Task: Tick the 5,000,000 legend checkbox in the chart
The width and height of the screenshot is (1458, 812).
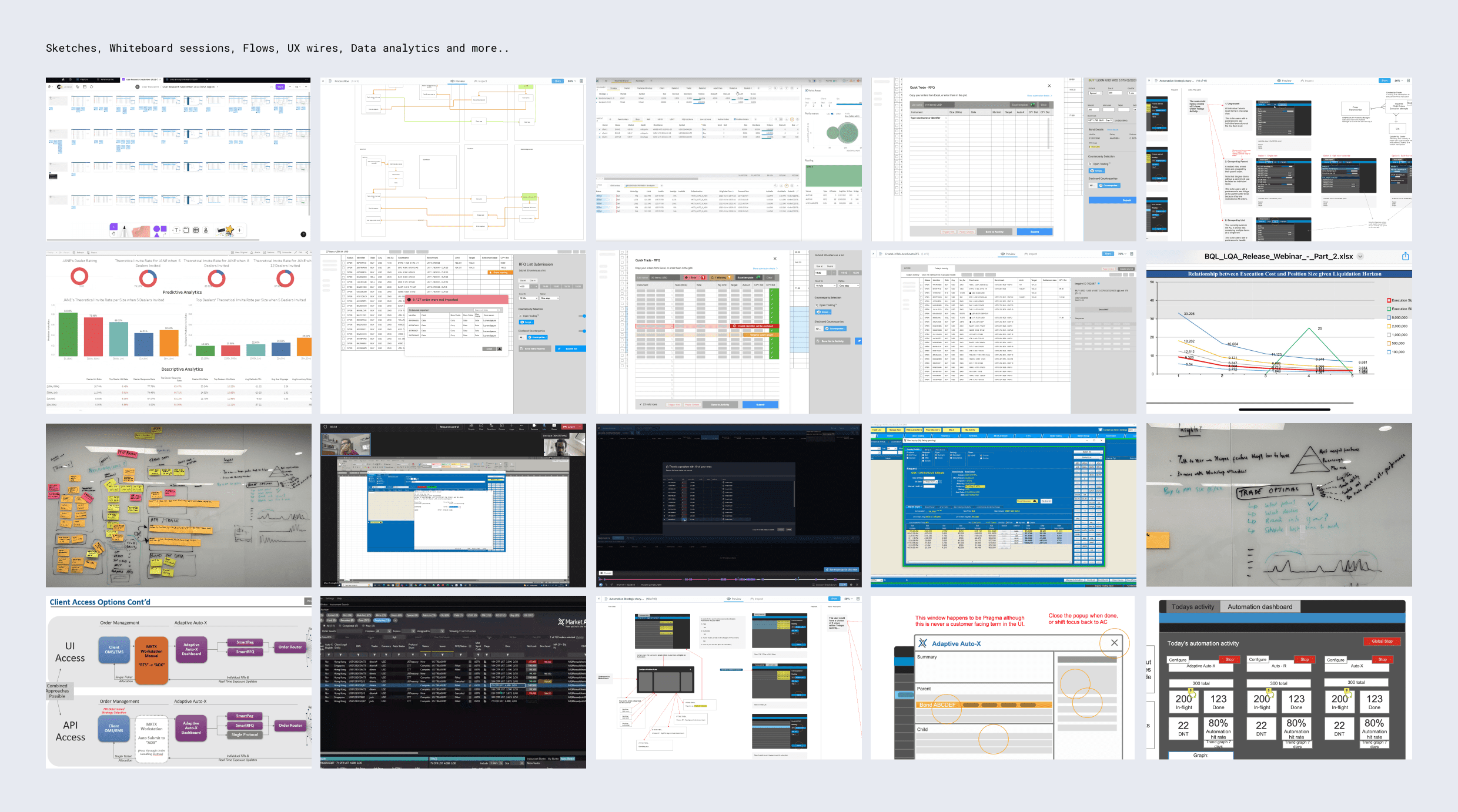Action: (x=1389, y=317)
